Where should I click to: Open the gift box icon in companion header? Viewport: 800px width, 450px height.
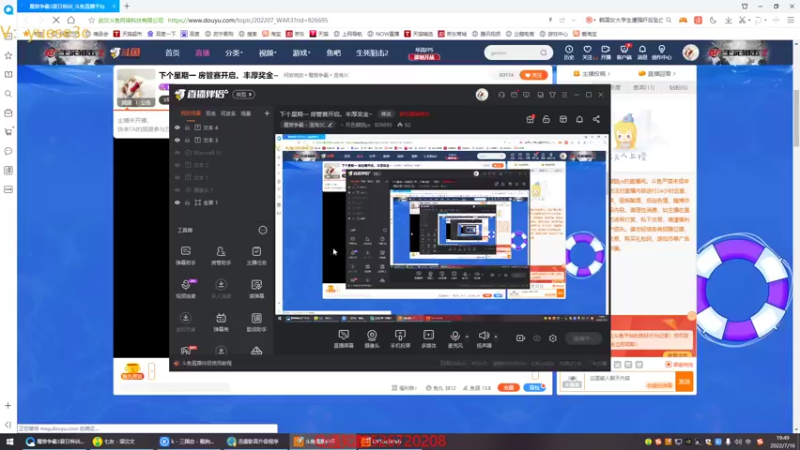[530, 119]
